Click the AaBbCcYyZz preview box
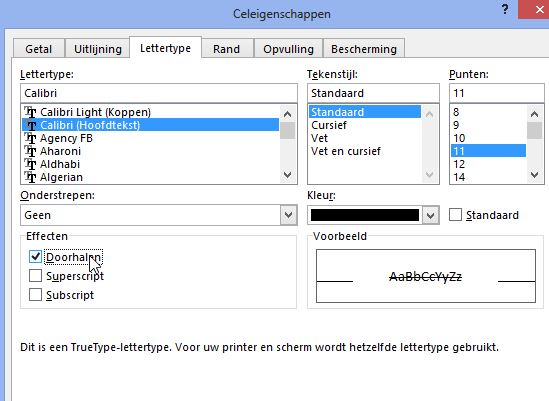The image size is (549, 401). coord(426,276)
